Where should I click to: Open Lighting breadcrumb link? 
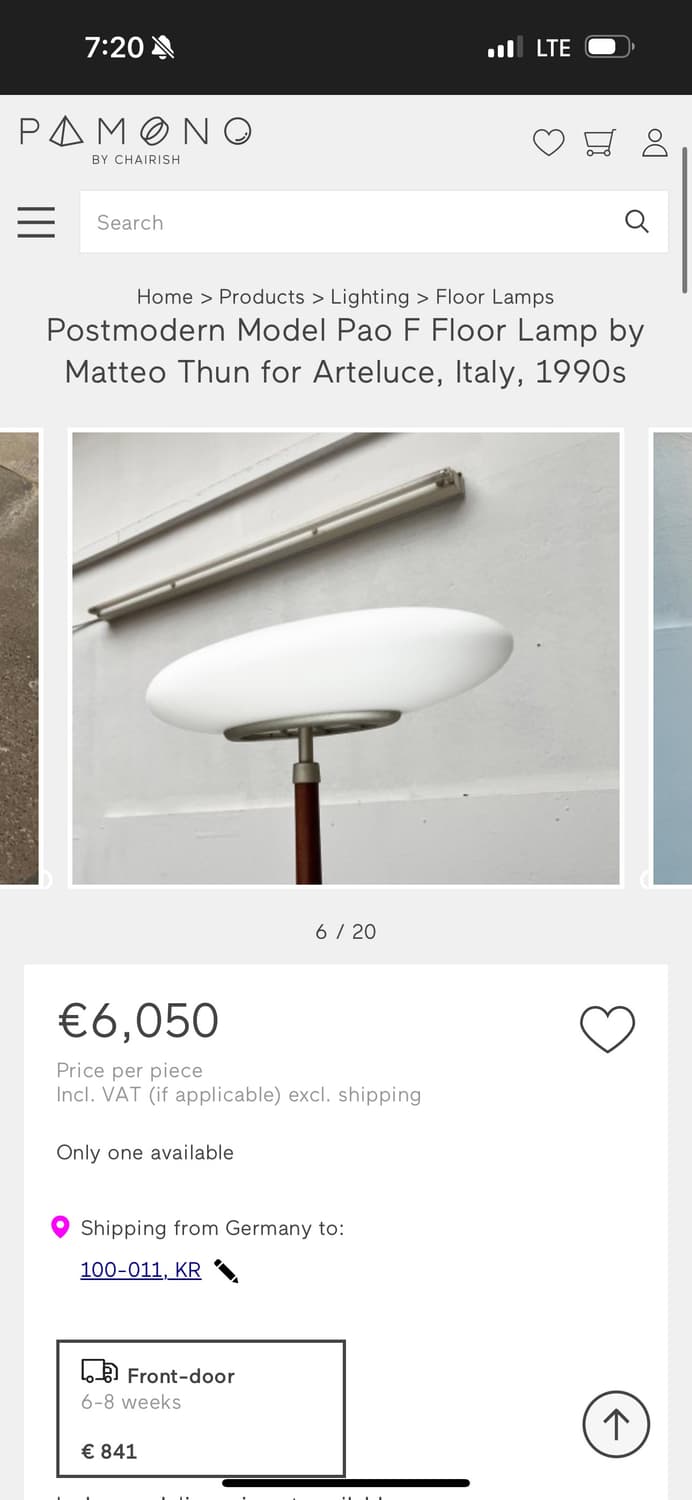click(370, 297)
